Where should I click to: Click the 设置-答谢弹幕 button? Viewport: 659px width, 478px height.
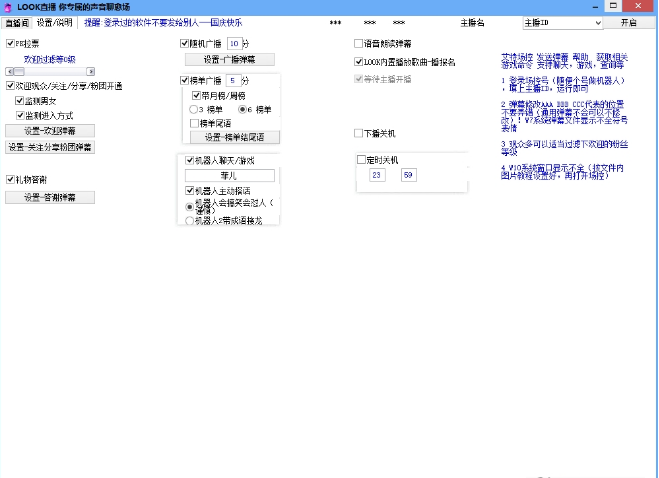[50, 197]
